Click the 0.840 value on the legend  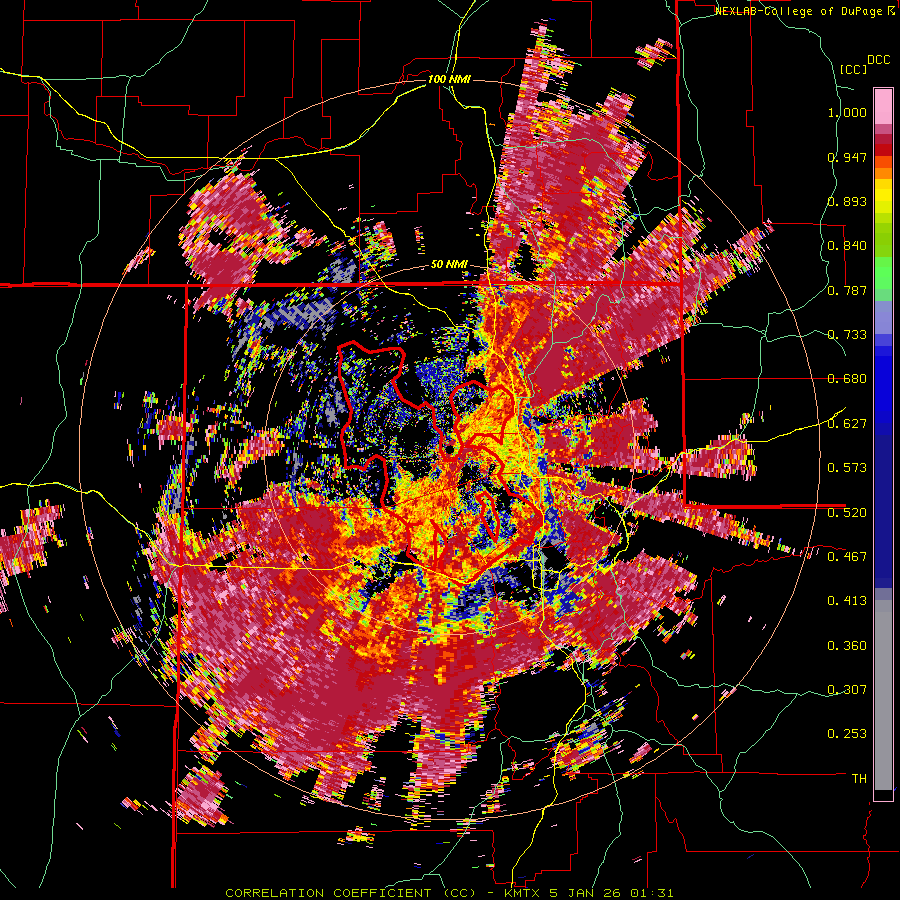tap(847, 246)
